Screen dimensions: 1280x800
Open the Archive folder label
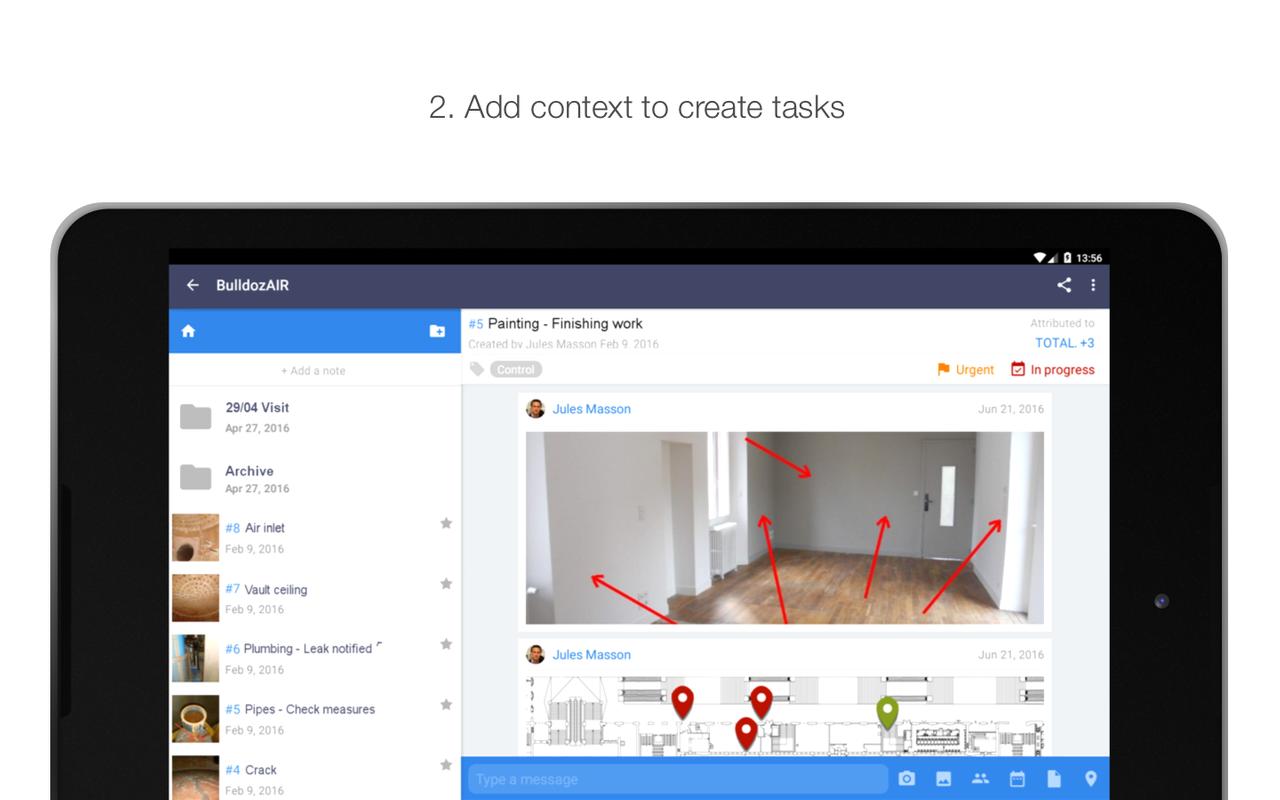tap(249, 471)
